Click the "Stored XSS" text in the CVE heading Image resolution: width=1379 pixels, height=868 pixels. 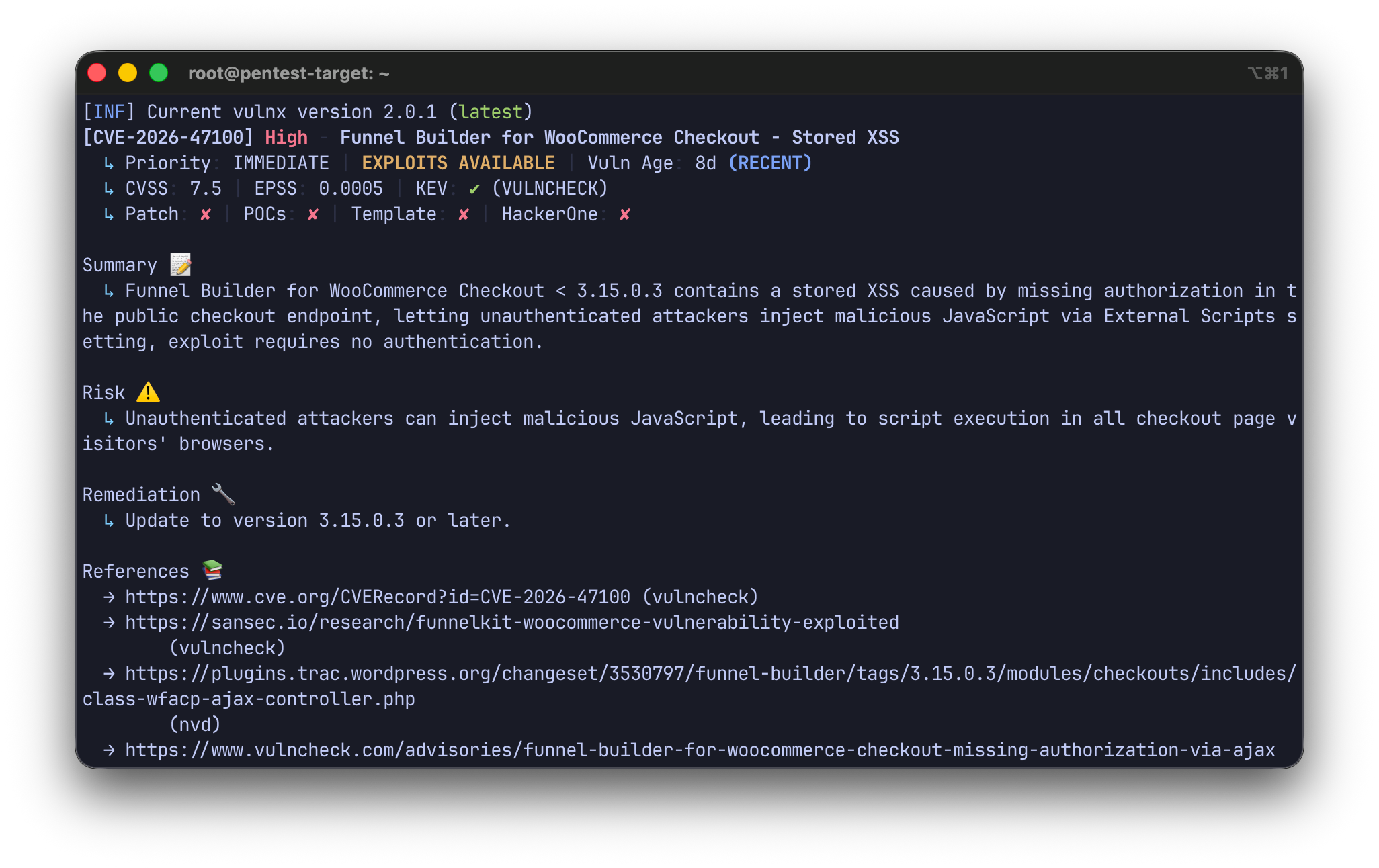[x=845, y=137]
